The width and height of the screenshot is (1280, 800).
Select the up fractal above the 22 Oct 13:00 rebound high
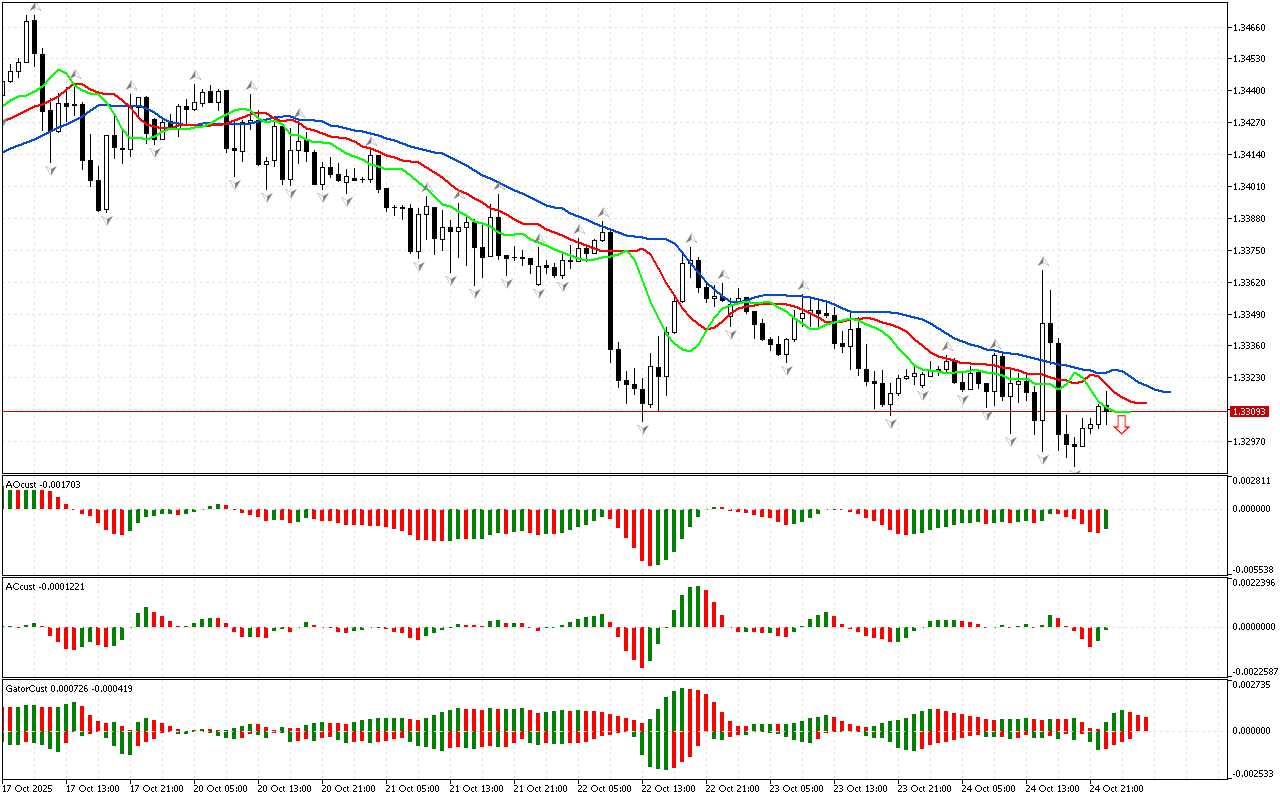click(x=689, y=238)
